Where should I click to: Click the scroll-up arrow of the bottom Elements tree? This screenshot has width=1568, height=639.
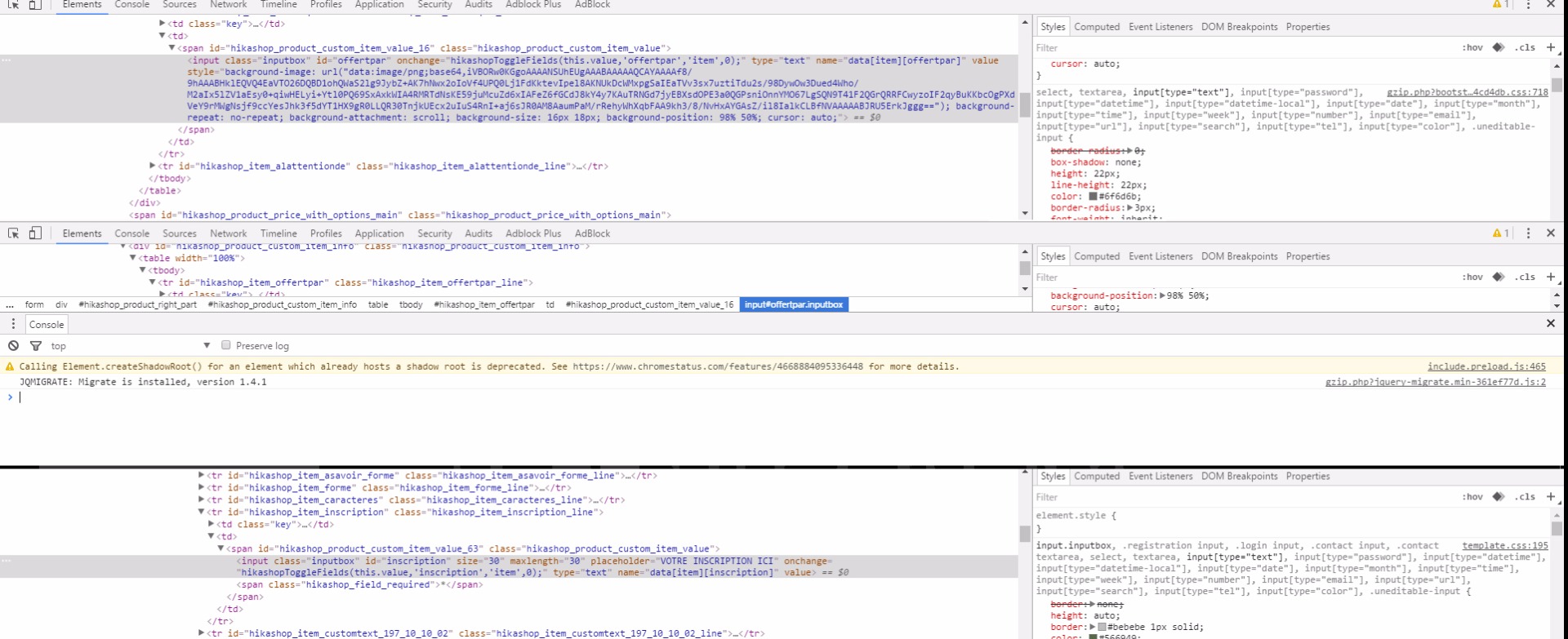(1025, 473)
